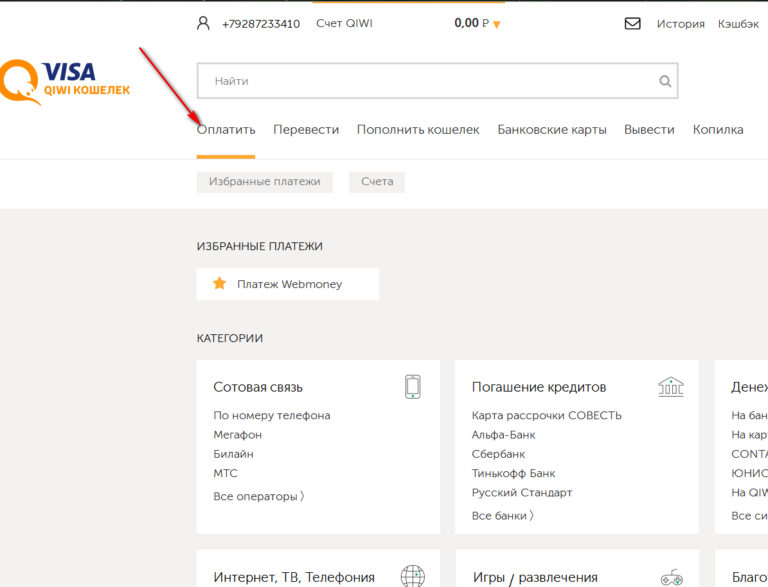Open the Банковские карты tab
Screen dimensions: 768x587
[x=552, y=130]
